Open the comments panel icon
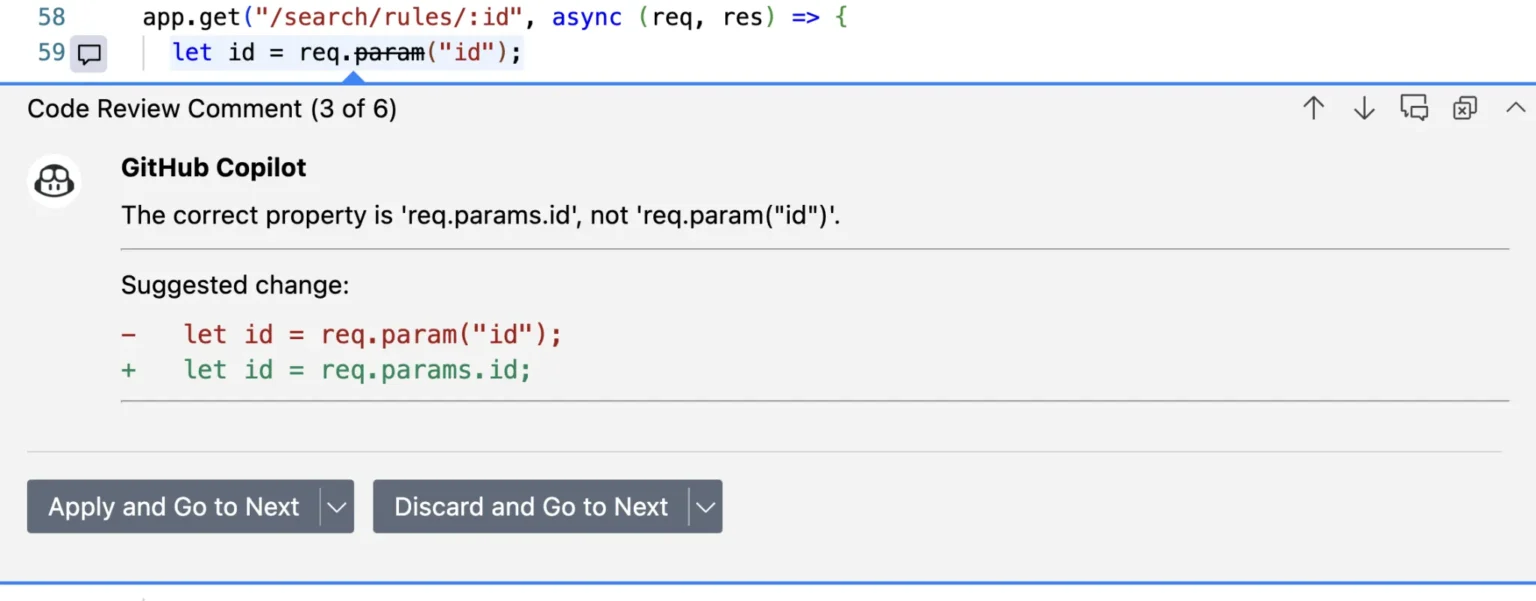 1414,108
